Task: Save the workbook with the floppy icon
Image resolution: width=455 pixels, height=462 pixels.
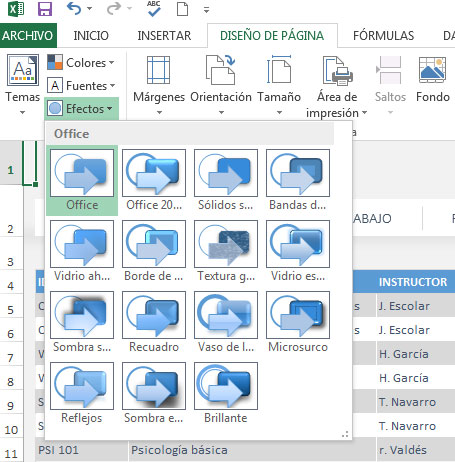Action: (x=45, y=9)
